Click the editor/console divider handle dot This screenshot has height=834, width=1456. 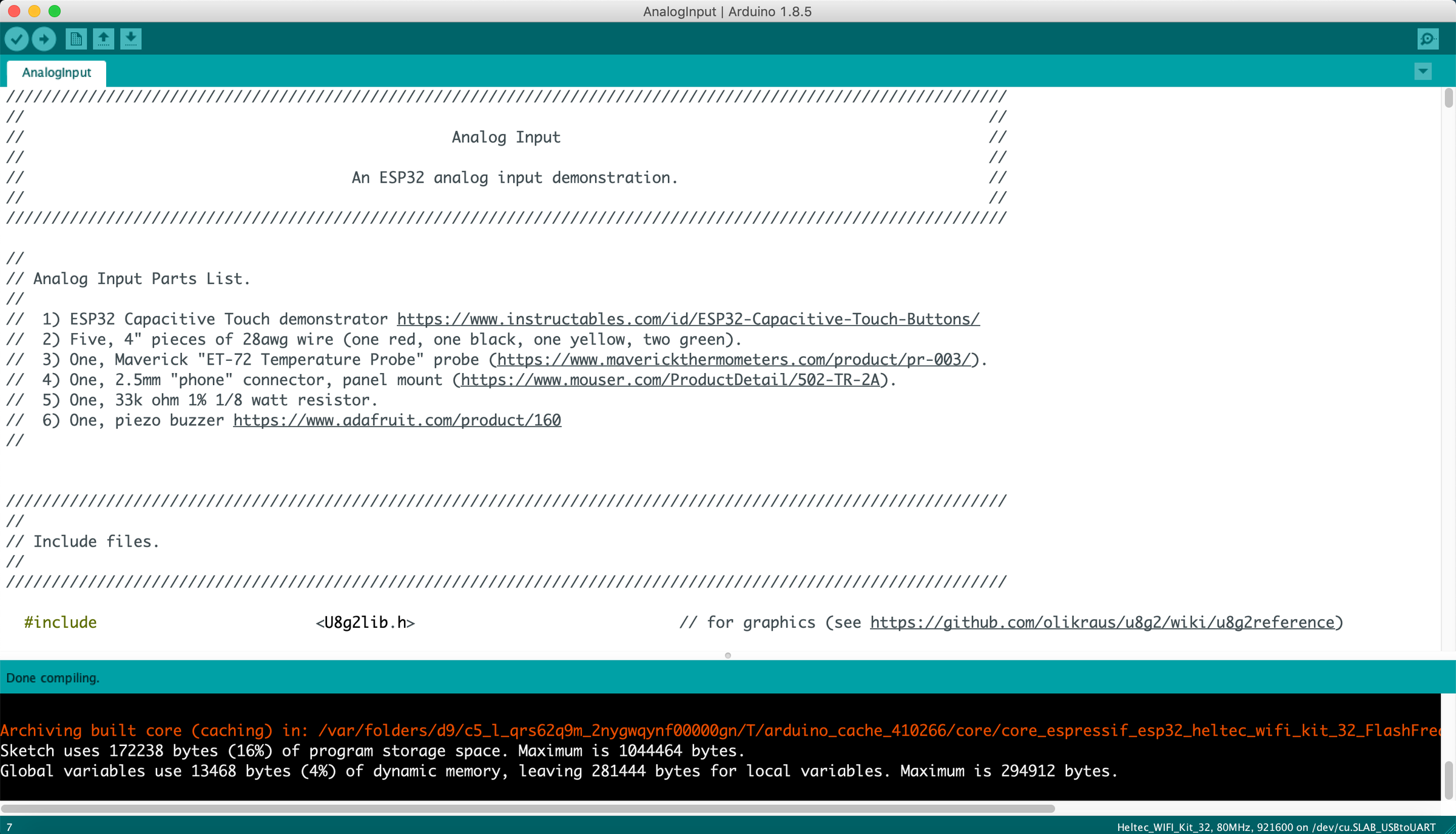tap(728, 655)
